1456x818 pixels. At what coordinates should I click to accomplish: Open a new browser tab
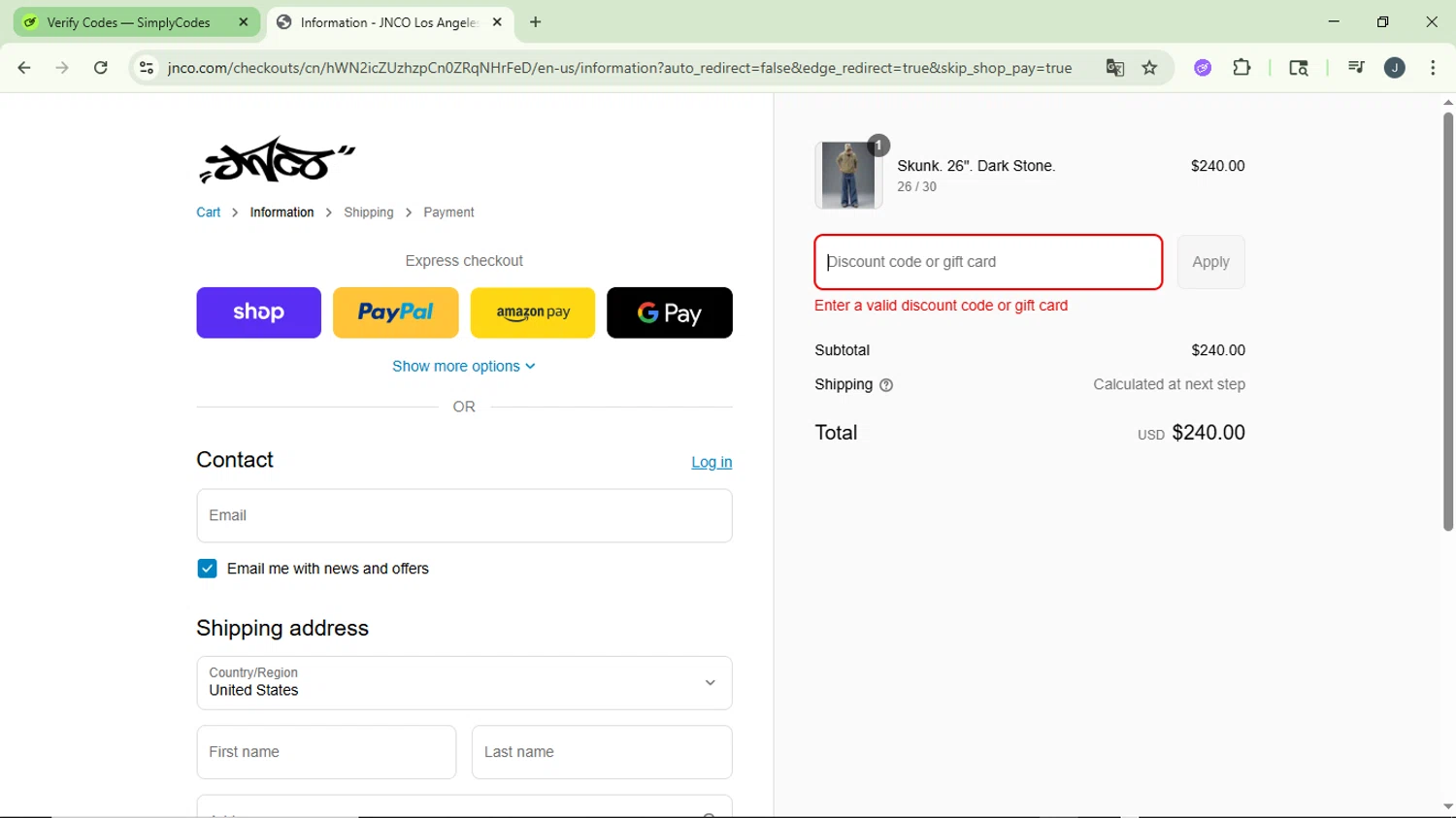pyautogui.click(x=536, y=22)
